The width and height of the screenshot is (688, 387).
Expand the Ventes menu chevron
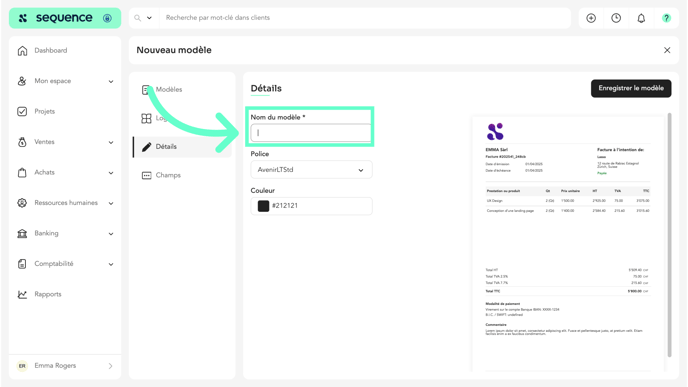click(111, 142)
